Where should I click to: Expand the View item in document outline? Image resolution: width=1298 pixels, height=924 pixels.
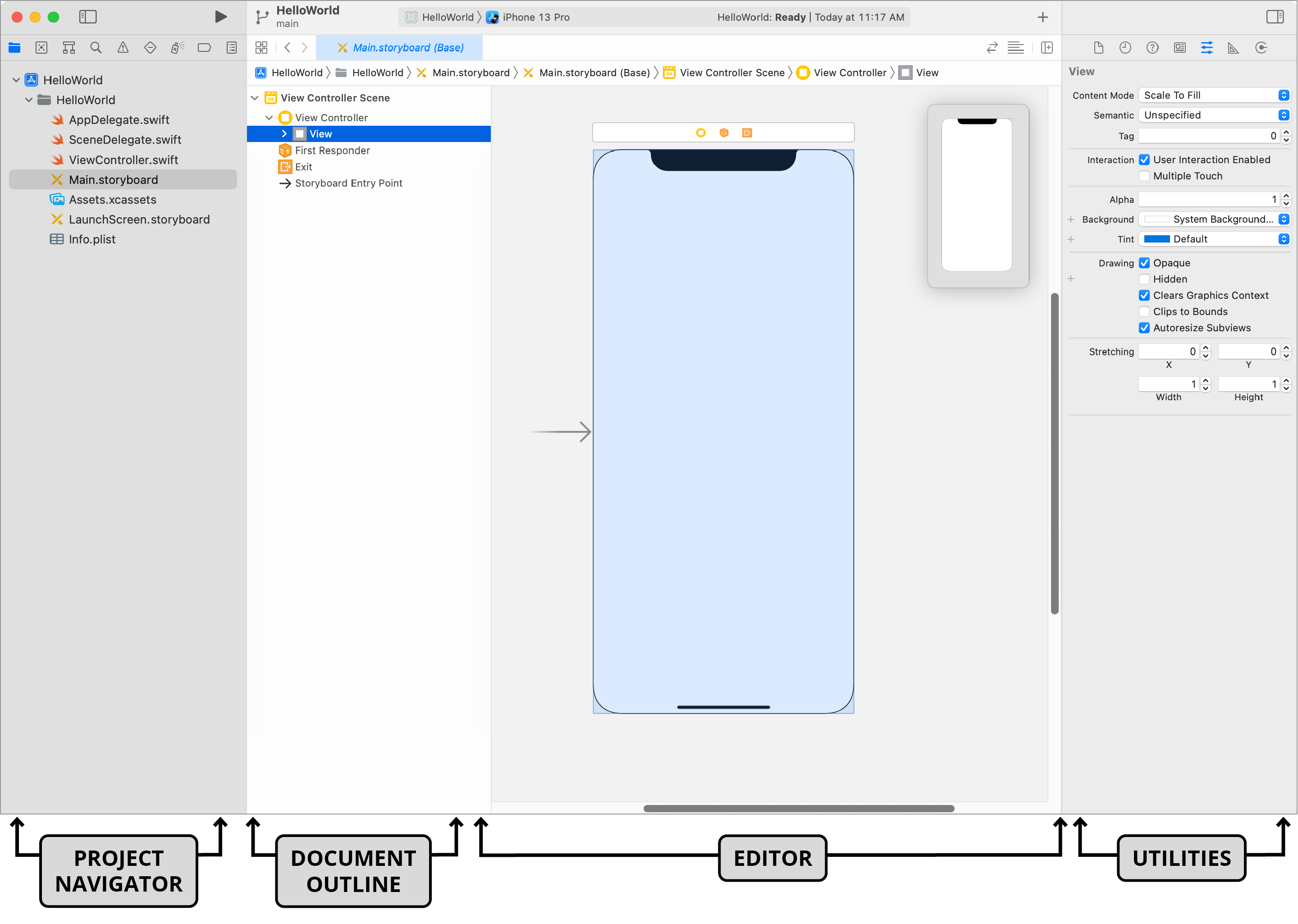284,134
